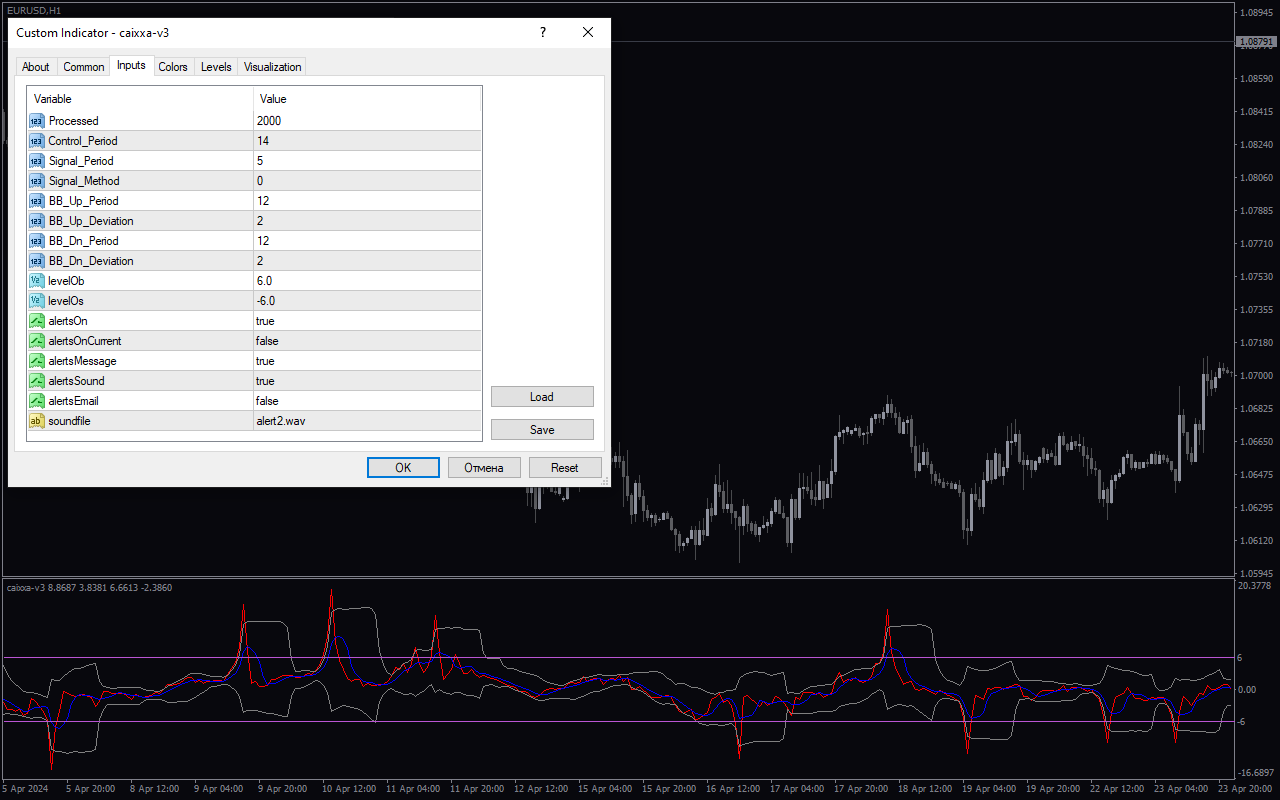
Task: Click the dialog resize grip corner
Action: [604, 481]
